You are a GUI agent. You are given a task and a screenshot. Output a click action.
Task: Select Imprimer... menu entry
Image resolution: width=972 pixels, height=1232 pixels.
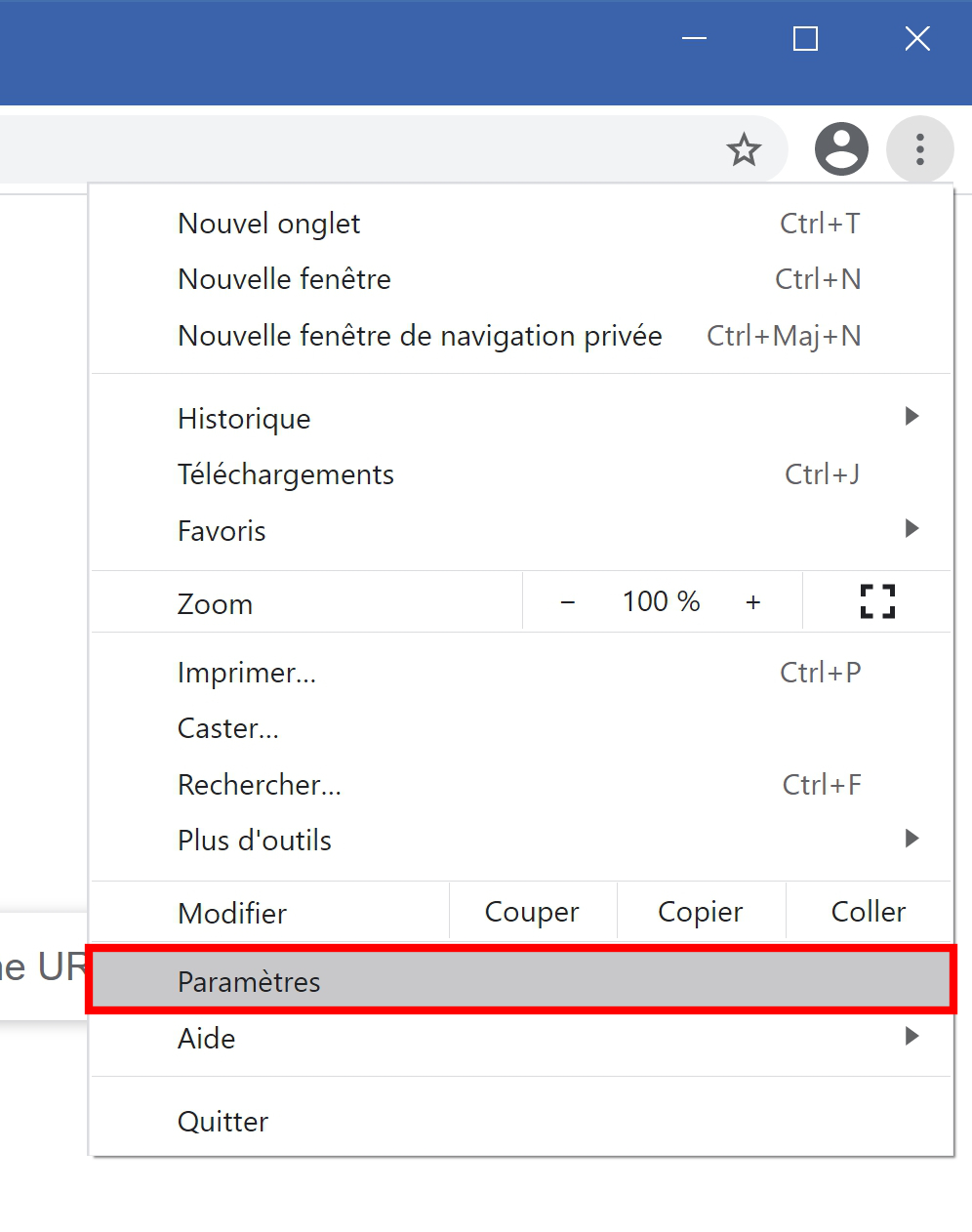[x=521, y=673]
